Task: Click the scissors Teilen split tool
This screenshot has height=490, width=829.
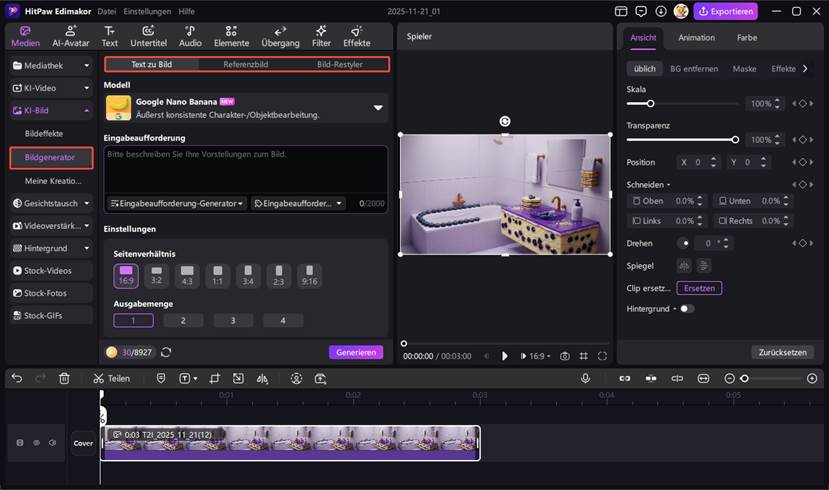Action: 111,379
